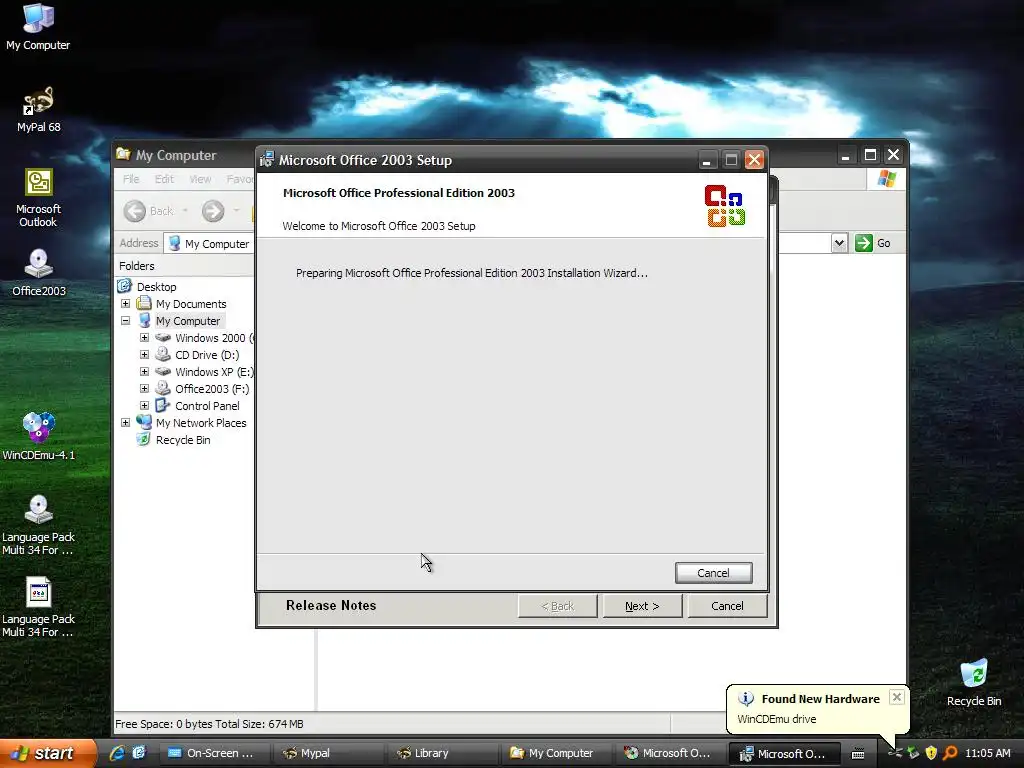Expand the CD Drive (D:) node
The image size is (1024, 768).
coord(144,355)
